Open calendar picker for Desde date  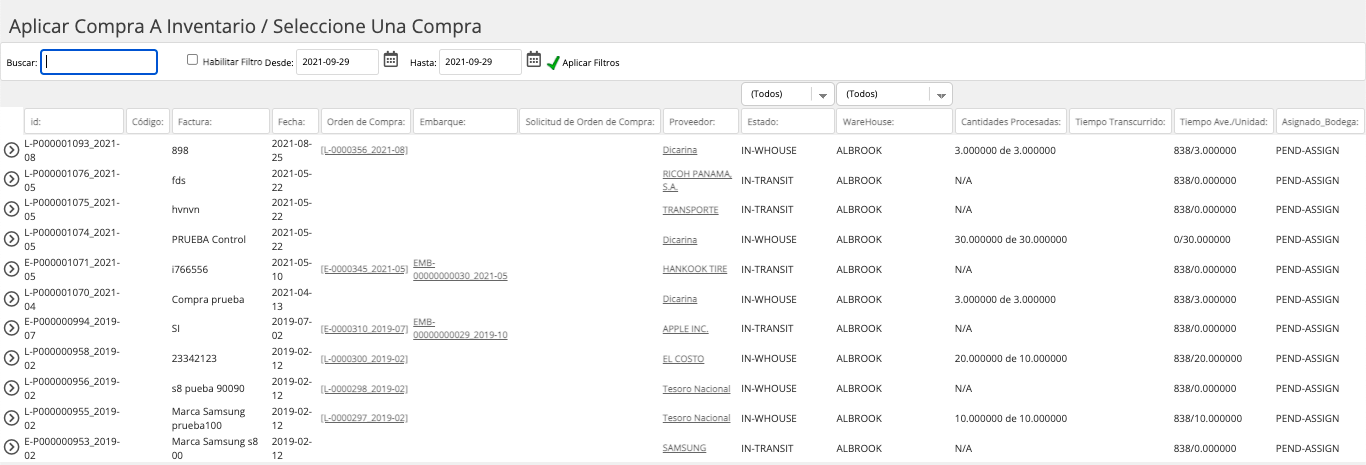(391, 60)
